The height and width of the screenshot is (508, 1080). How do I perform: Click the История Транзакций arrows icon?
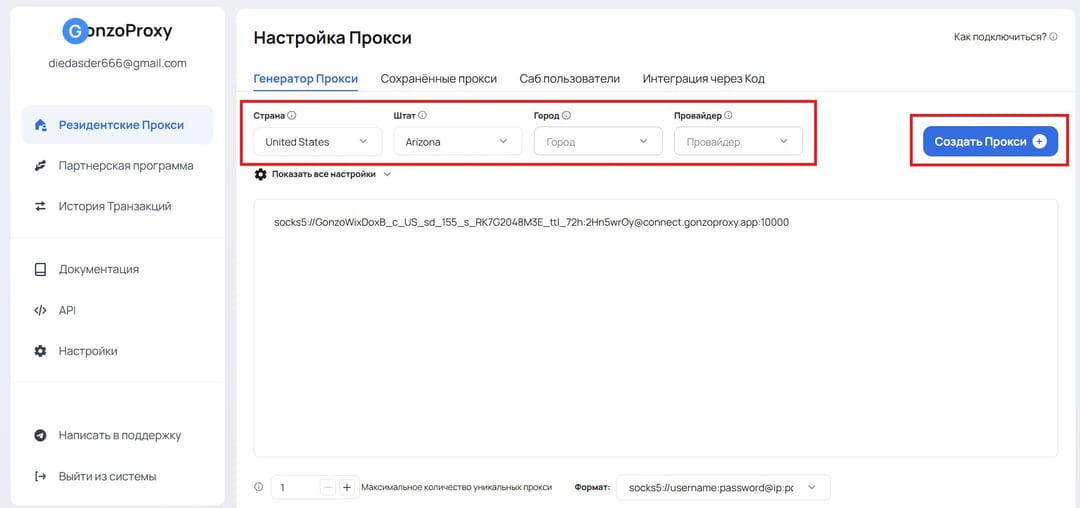[41, 207]
